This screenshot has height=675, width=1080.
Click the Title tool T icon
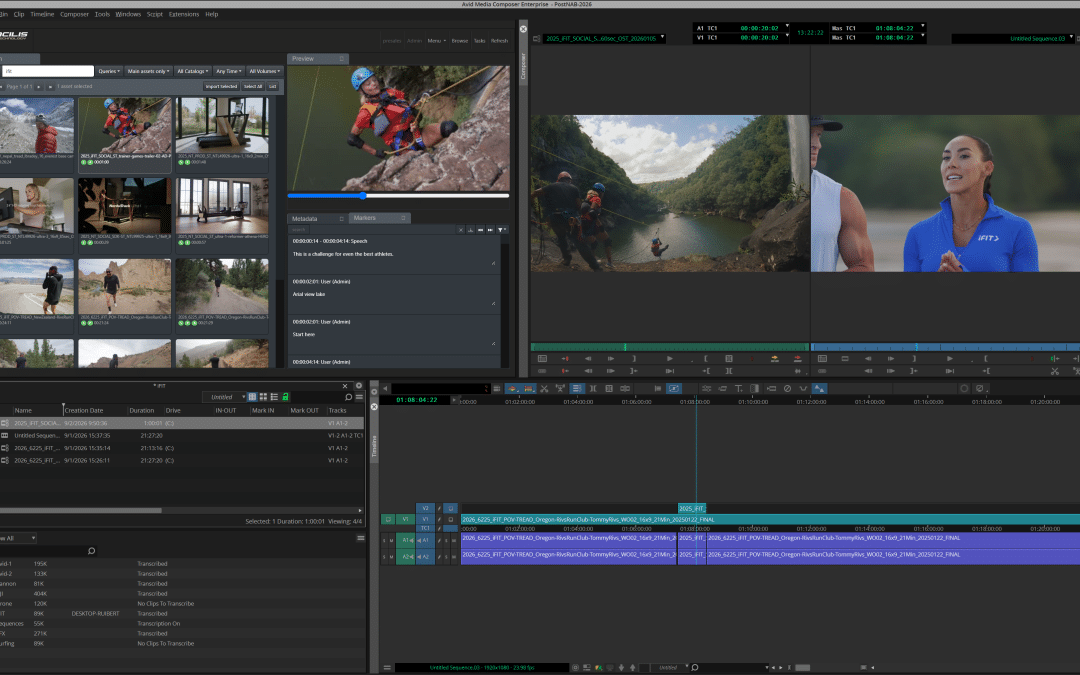point(738,388)
